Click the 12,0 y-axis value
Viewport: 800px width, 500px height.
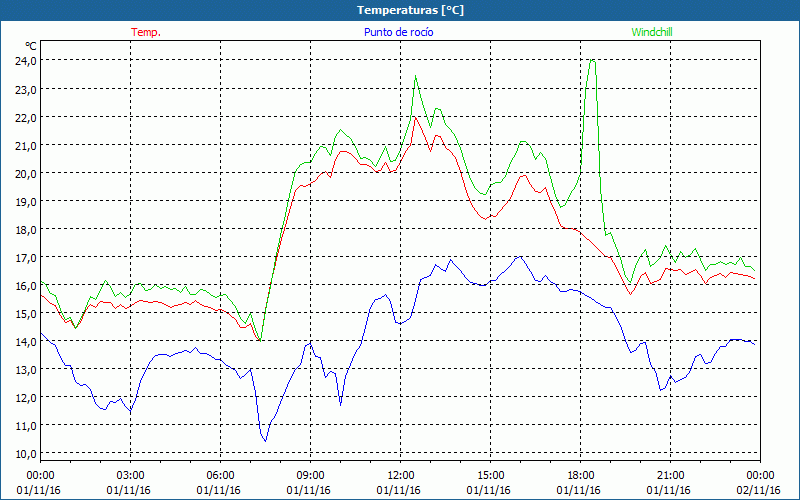pos(27,398)
